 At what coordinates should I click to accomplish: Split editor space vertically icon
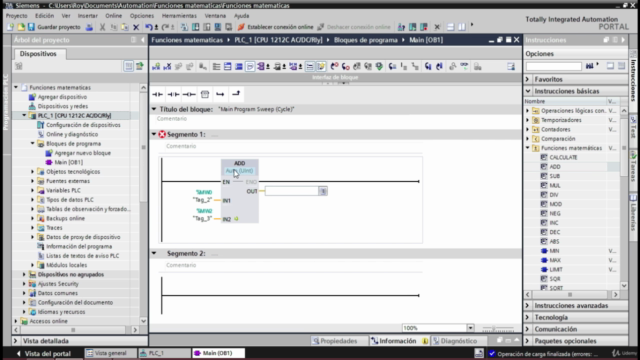[x=462, y=27]
